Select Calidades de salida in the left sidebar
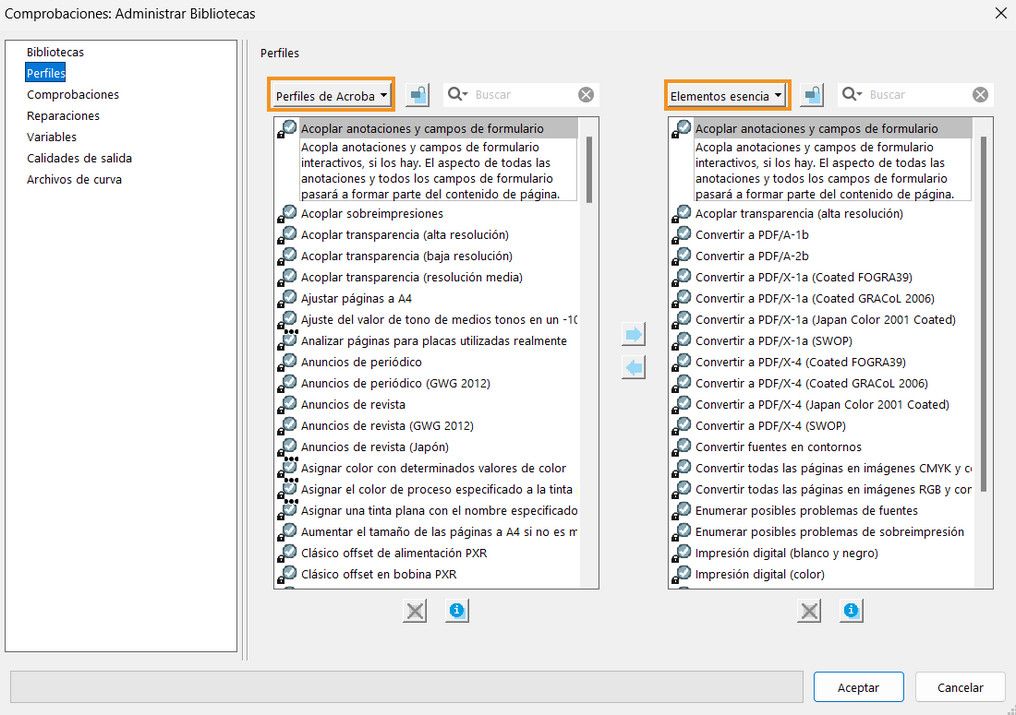The width and height of the screenshot is (1016, 715). (80, 158)
